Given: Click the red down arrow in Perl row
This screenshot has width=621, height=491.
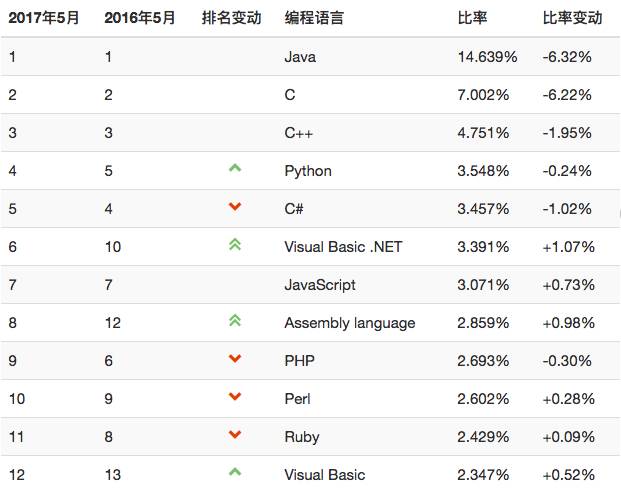Looking at the screenshot, I should [x=235, y=397].
